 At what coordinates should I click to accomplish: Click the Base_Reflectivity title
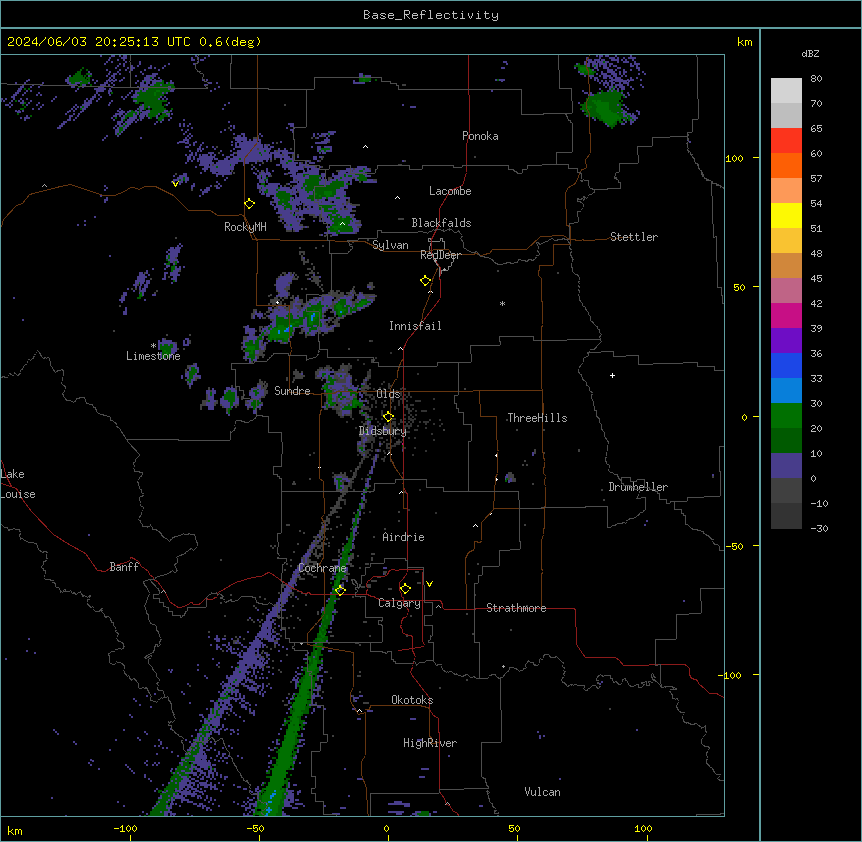point(431,15)
